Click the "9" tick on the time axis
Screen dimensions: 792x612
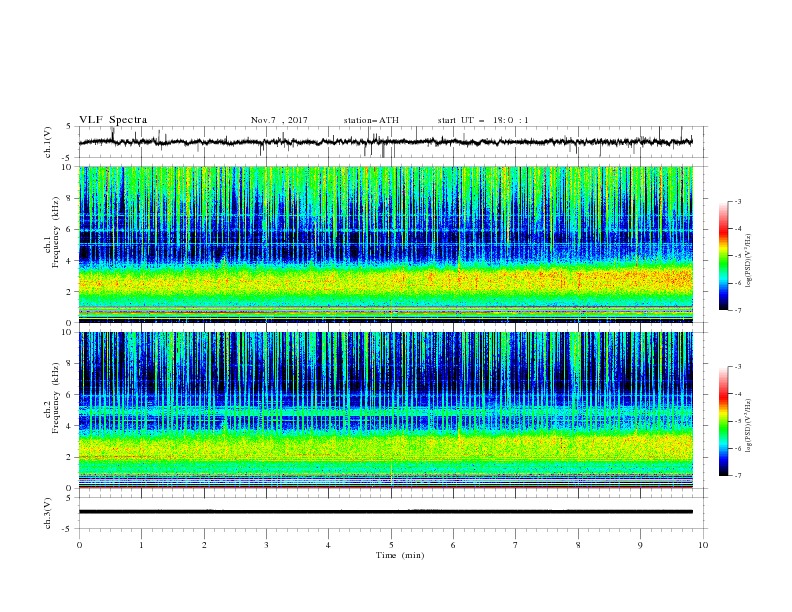(640, 545)
